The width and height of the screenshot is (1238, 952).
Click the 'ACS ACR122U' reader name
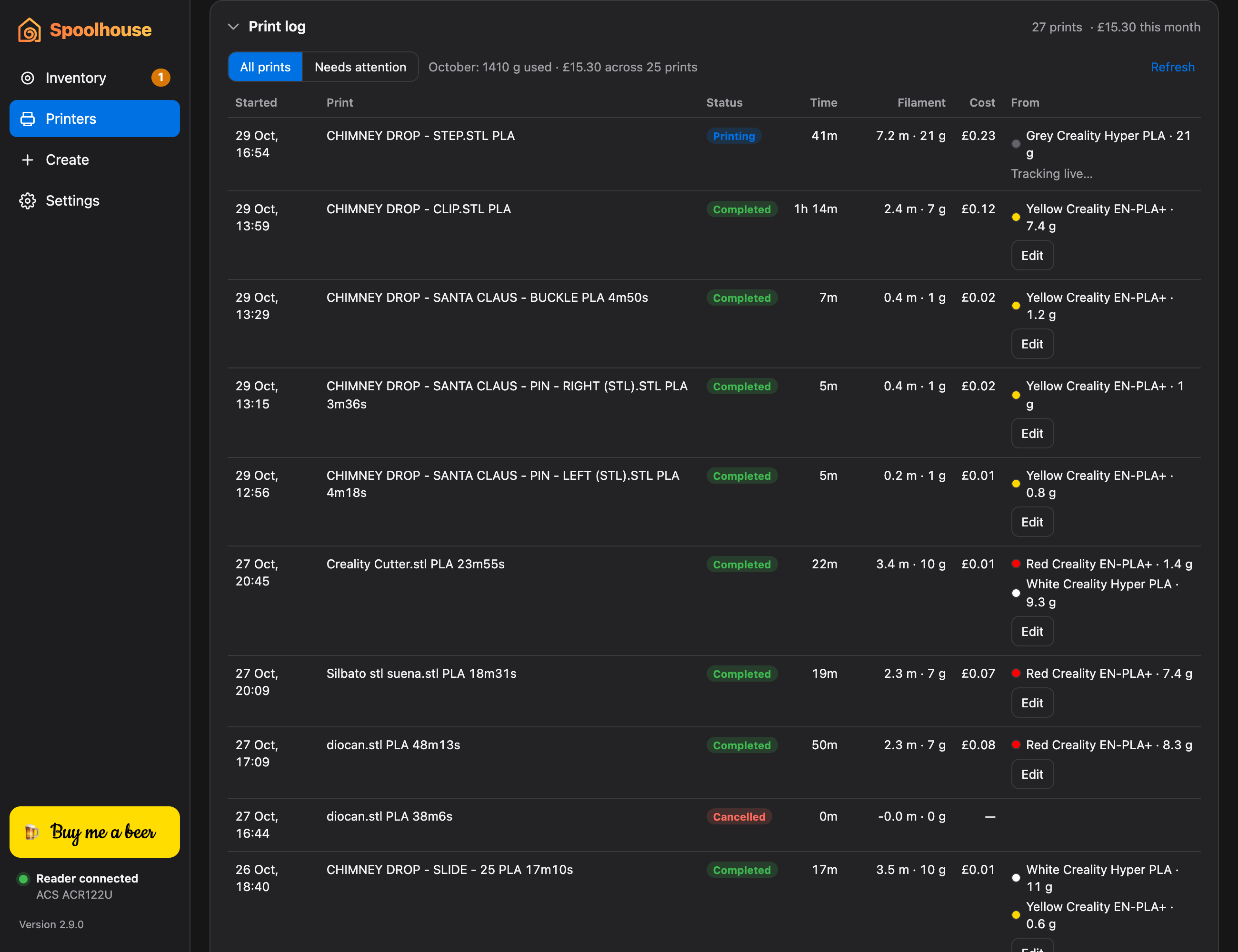point(74,895)
